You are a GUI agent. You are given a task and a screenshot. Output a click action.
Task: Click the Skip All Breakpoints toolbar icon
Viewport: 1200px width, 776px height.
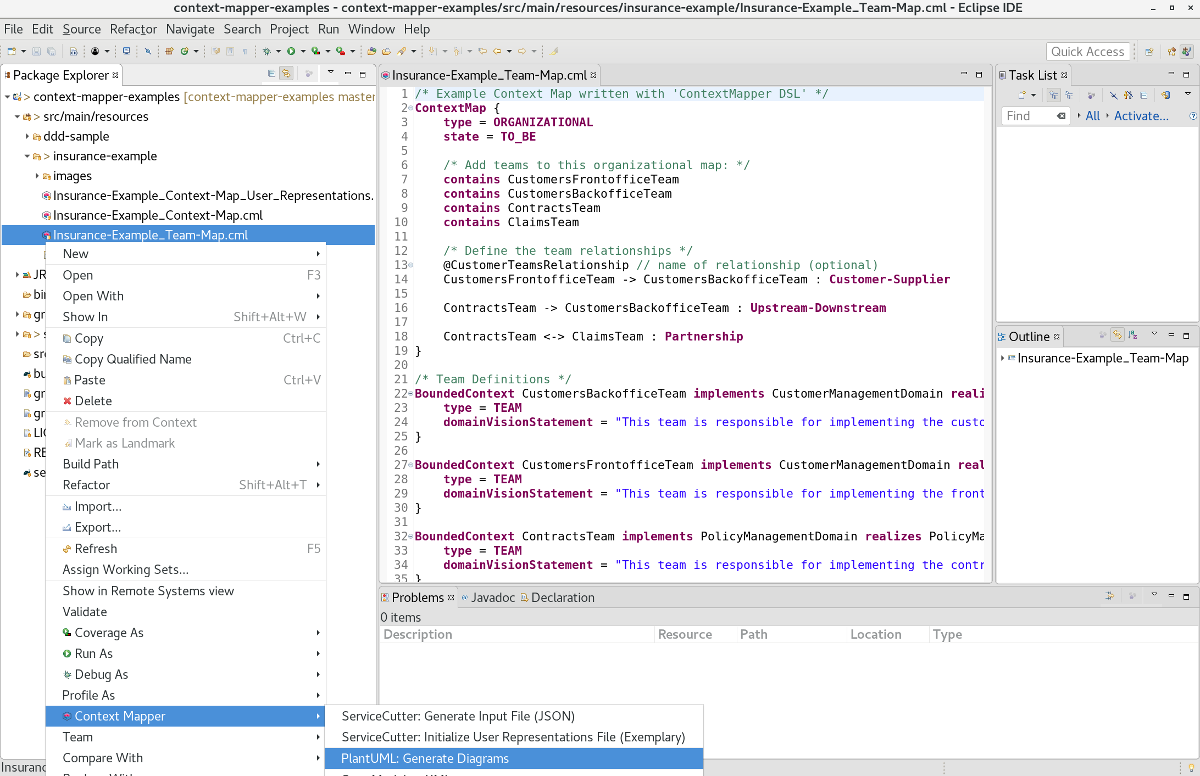pyautogui.click(x=147, y=52)
